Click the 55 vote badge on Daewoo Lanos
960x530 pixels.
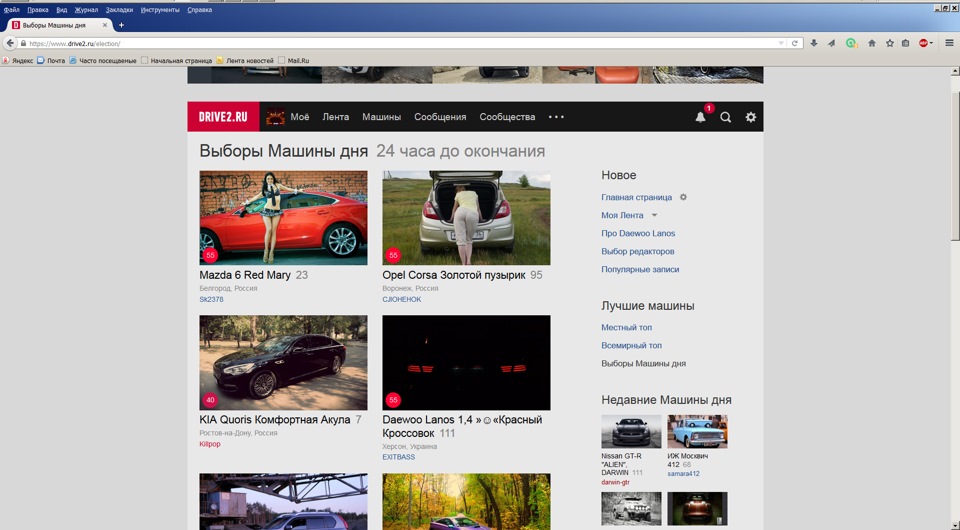point(393,400)
